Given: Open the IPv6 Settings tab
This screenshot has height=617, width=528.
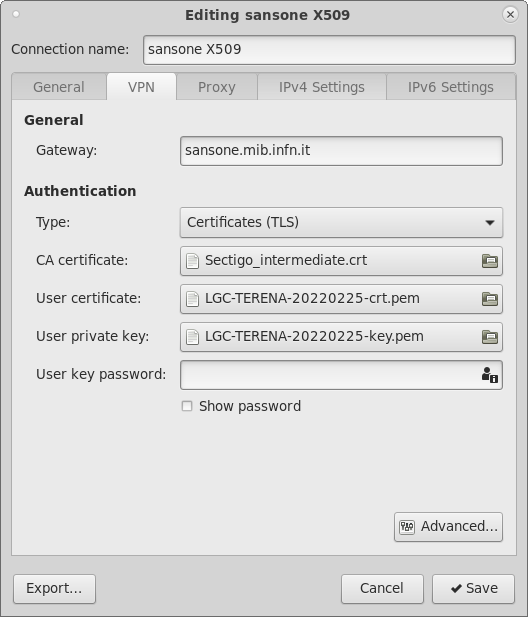Looking at the screenshot, I should click(x=451, y=87).
